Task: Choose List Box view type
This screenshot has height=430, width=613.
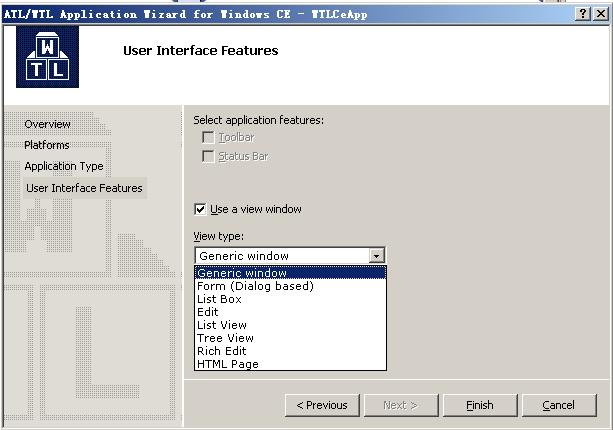Action: point(290,299)
